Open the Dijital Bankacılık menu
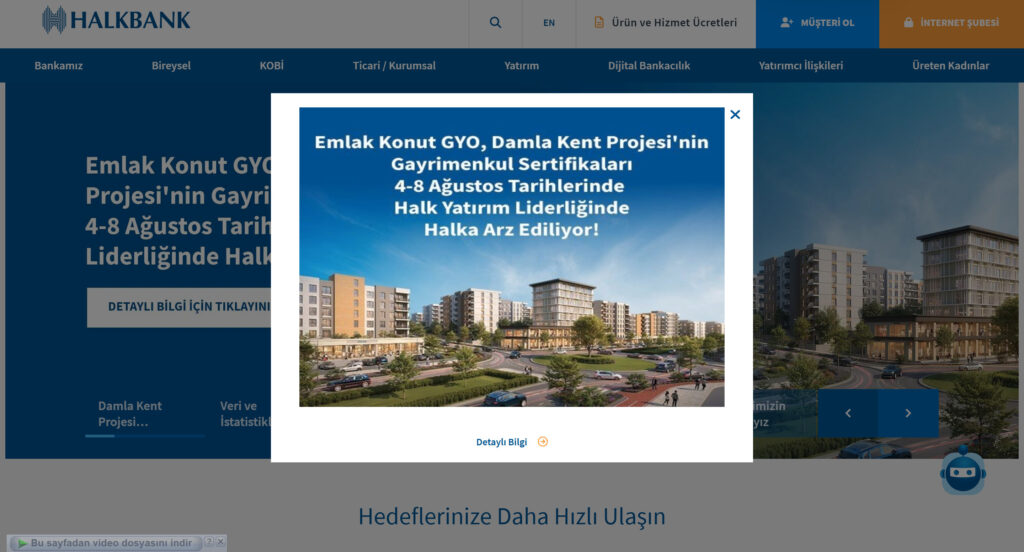Viewport: 1024px width, 552px height. pyautogui.click(x=648, y=65)
